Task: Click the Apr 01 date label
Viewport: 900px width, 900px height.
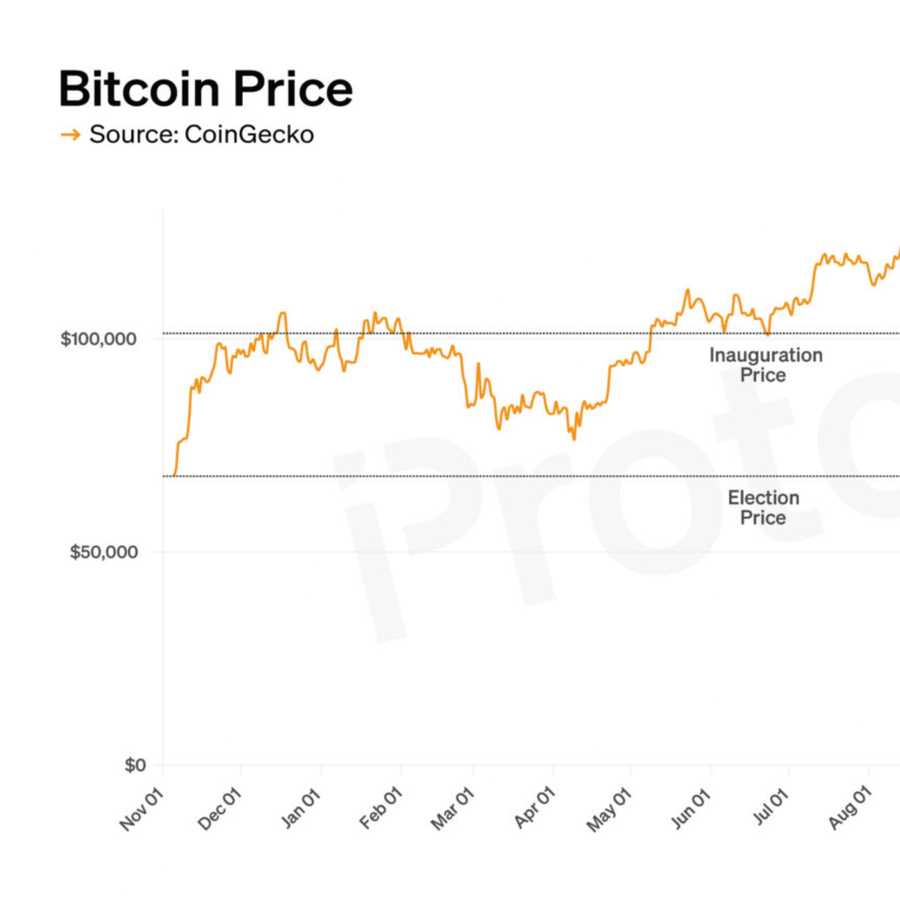Action: click(533, 808)
